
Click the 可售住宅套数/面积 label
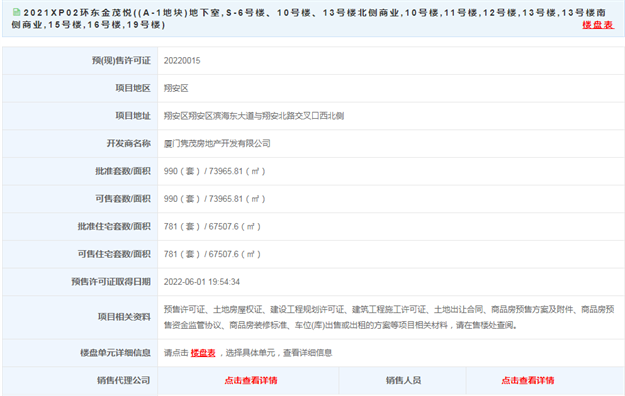[114, 254]
